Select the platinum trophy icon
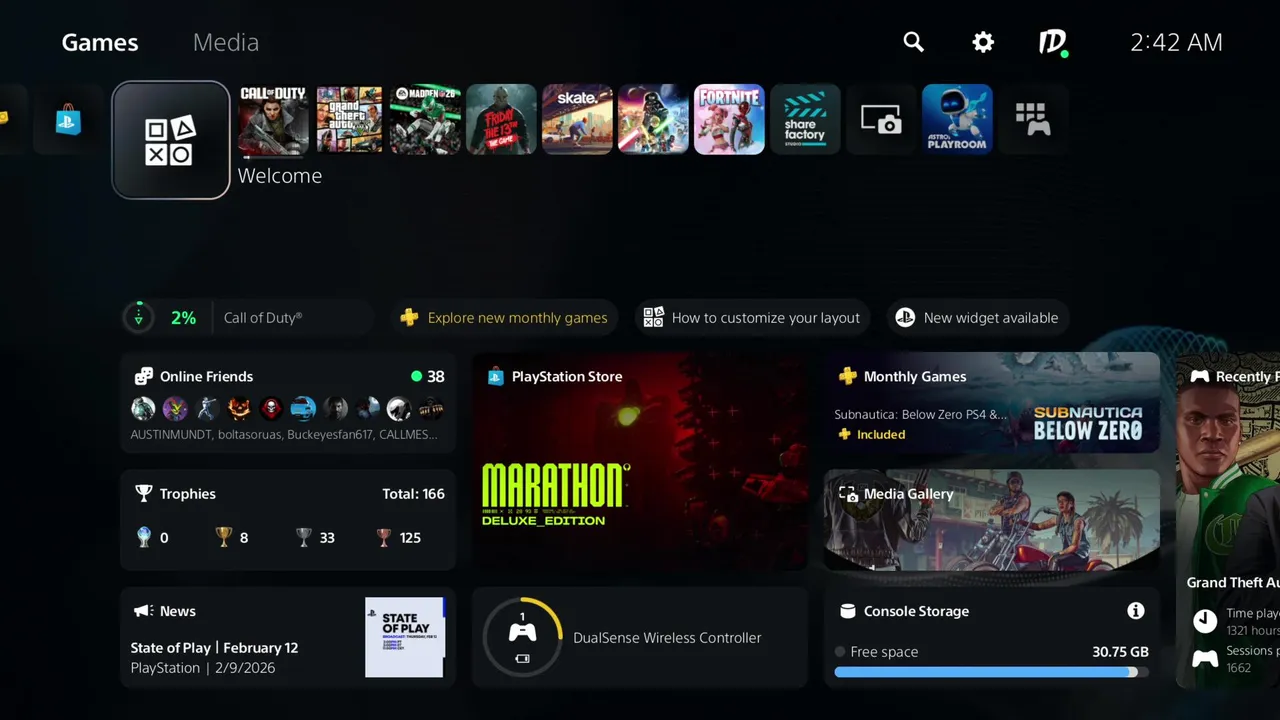The image size is (1280, 720). pos(144,537)
